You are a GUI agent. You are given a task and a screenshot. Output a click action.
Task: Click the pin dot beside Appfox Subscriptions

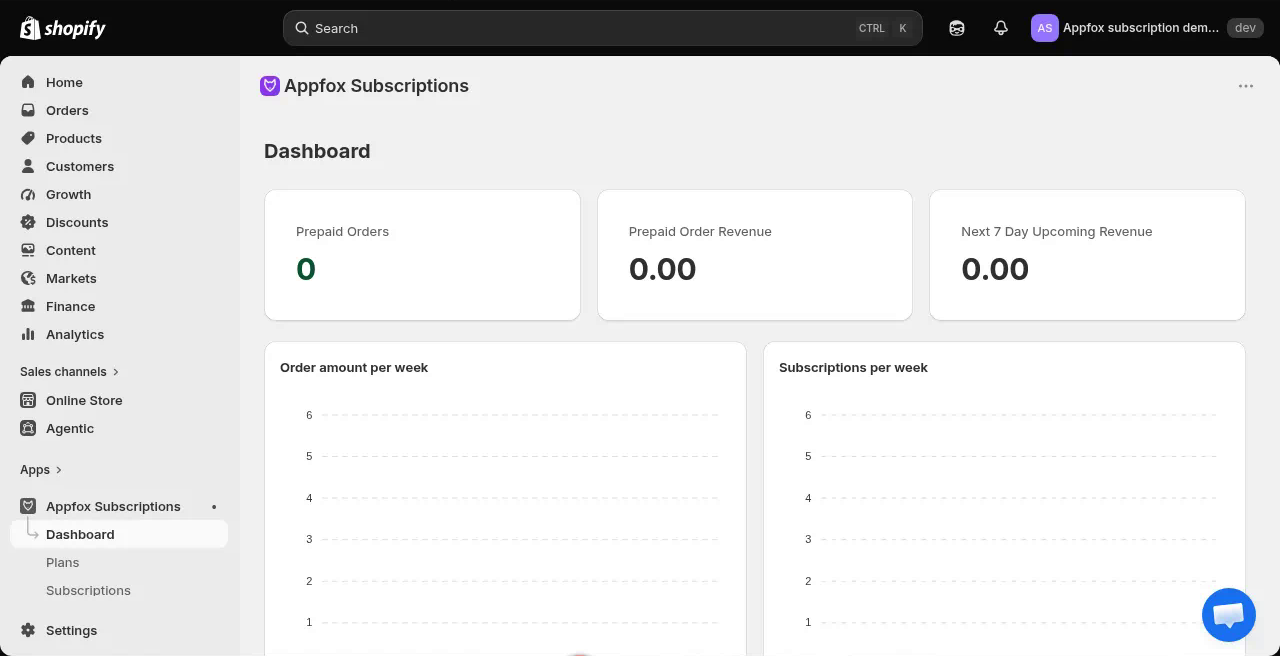click(214, 507)
